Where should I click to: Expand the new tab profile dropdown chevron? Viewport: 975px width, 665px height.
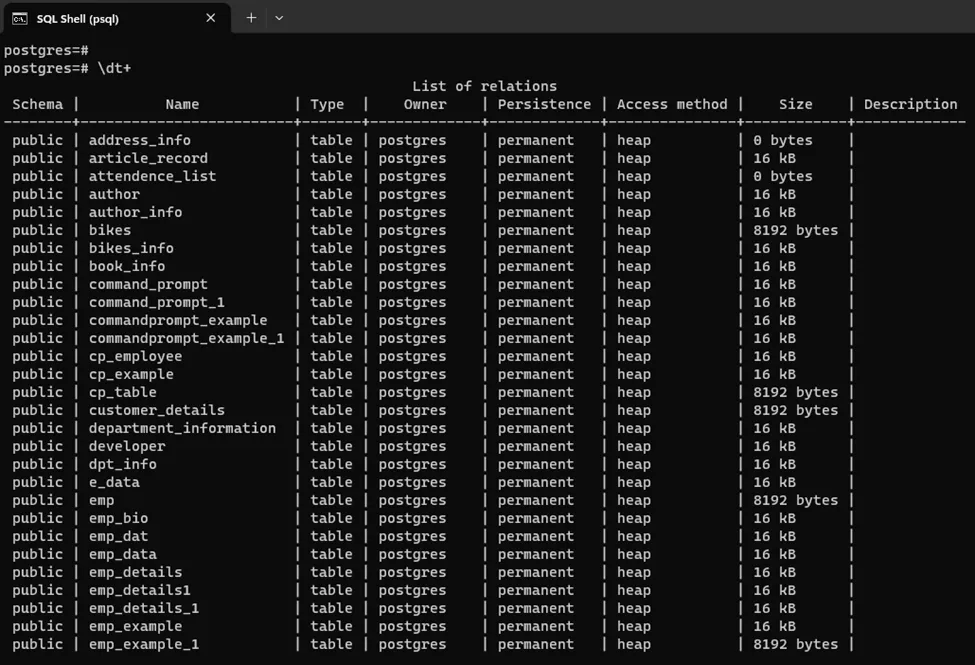point(279,18)
